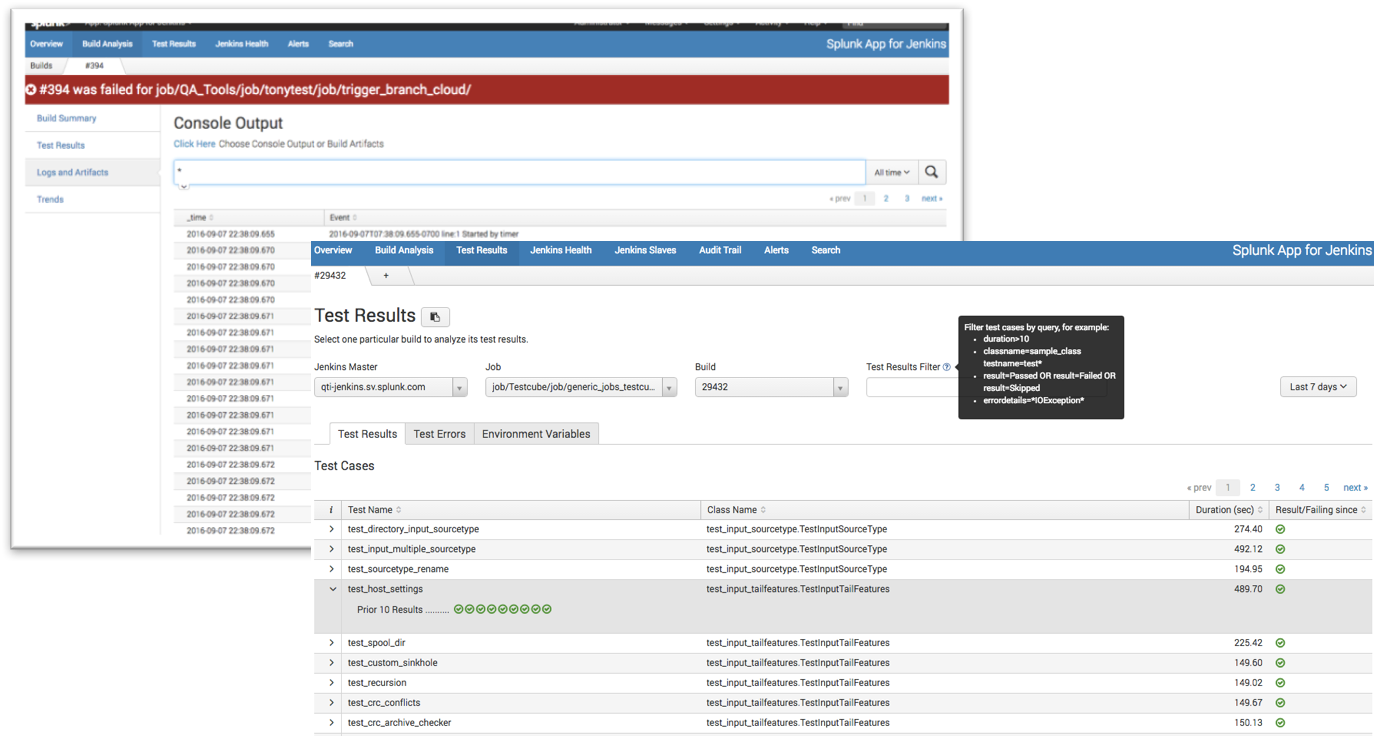Screen dimensions: 1374x736
Task: Click the Test Results Filter input field
Action: (912, 387)
